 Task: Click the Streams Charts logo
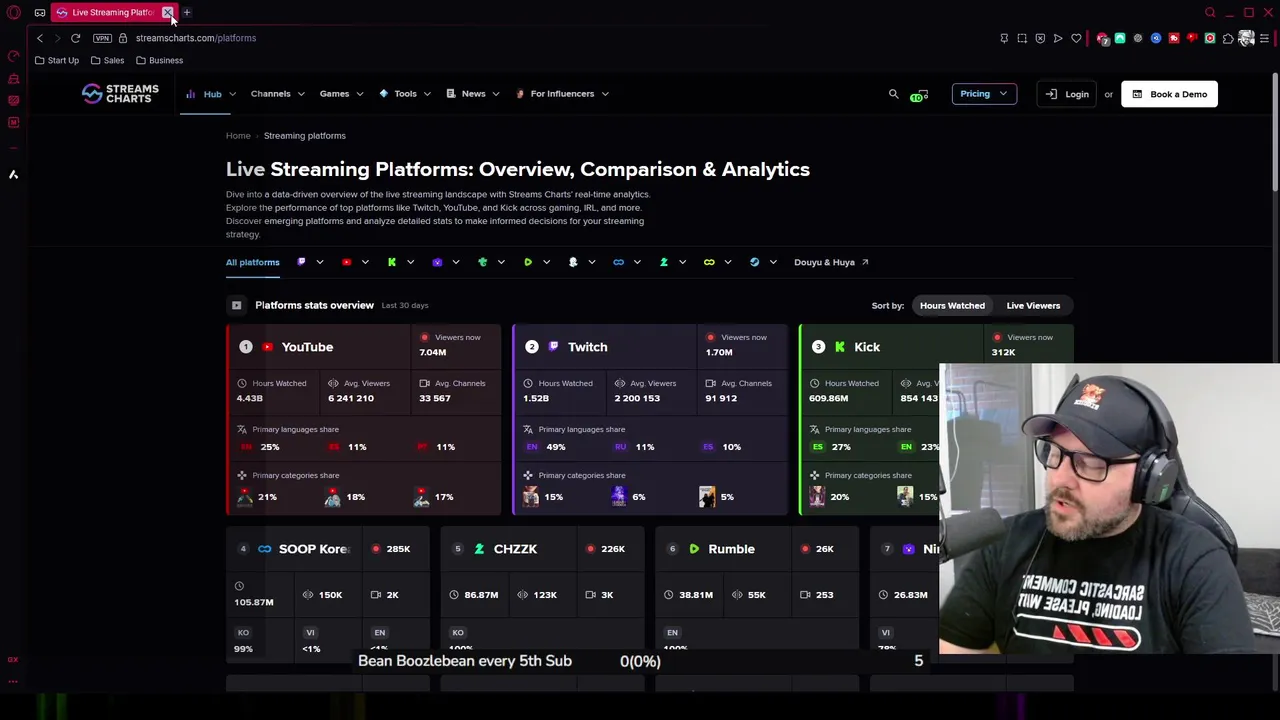[x=120, y=94]
